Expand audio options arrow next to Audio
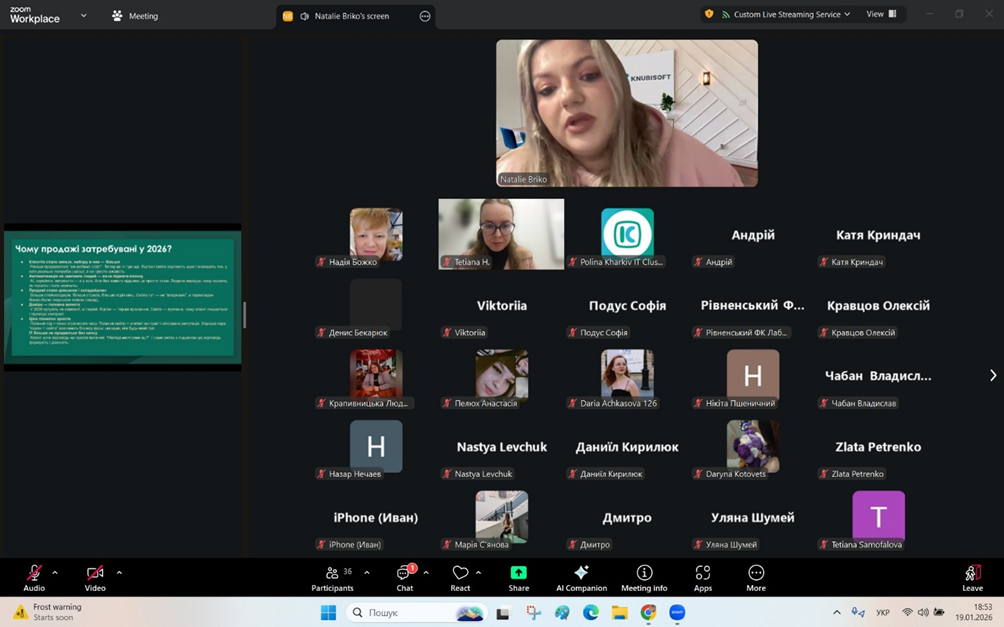 [55, 573]
